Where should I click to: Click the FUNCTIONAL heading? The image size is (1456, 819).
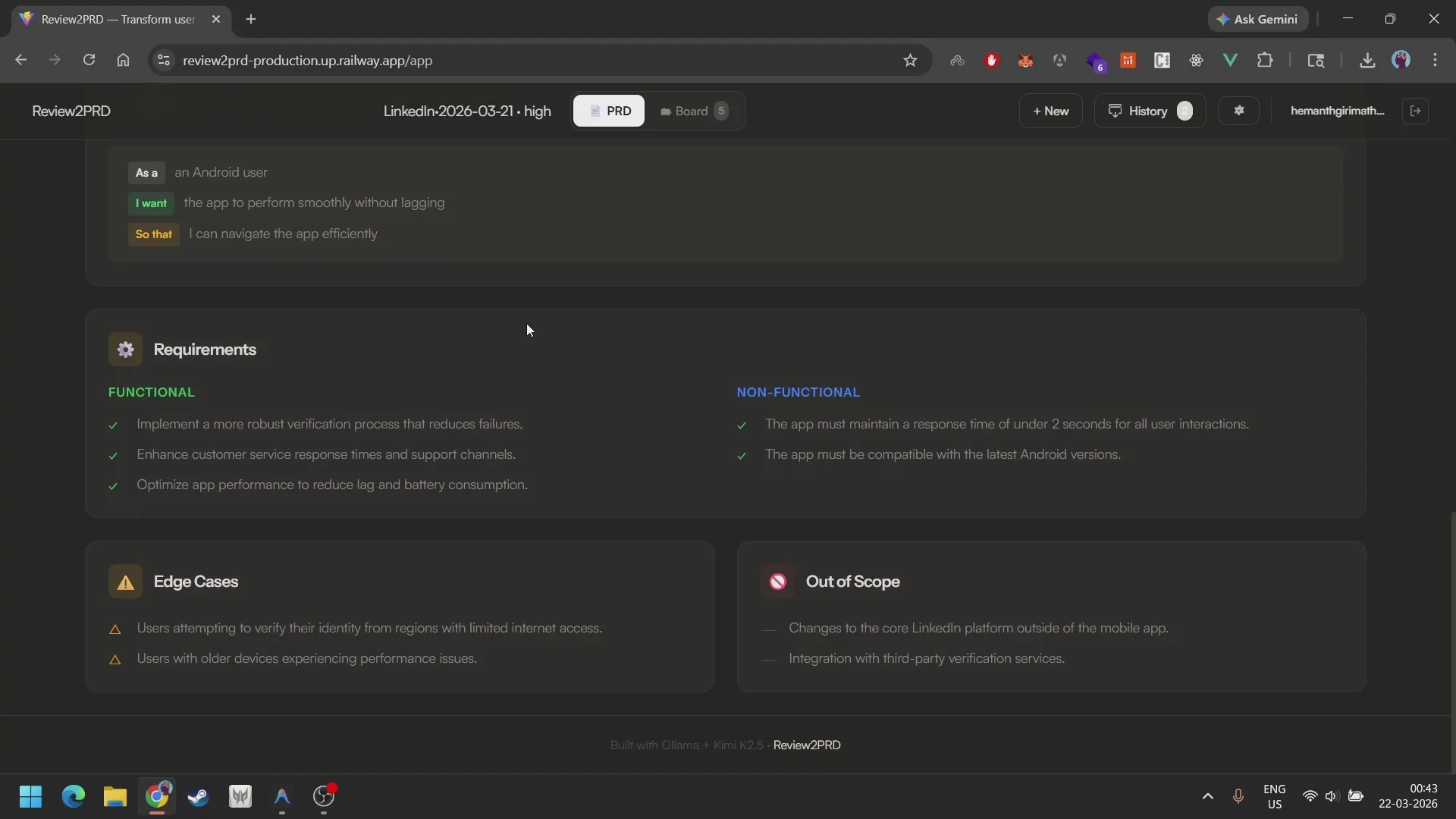tap(152, 393)
